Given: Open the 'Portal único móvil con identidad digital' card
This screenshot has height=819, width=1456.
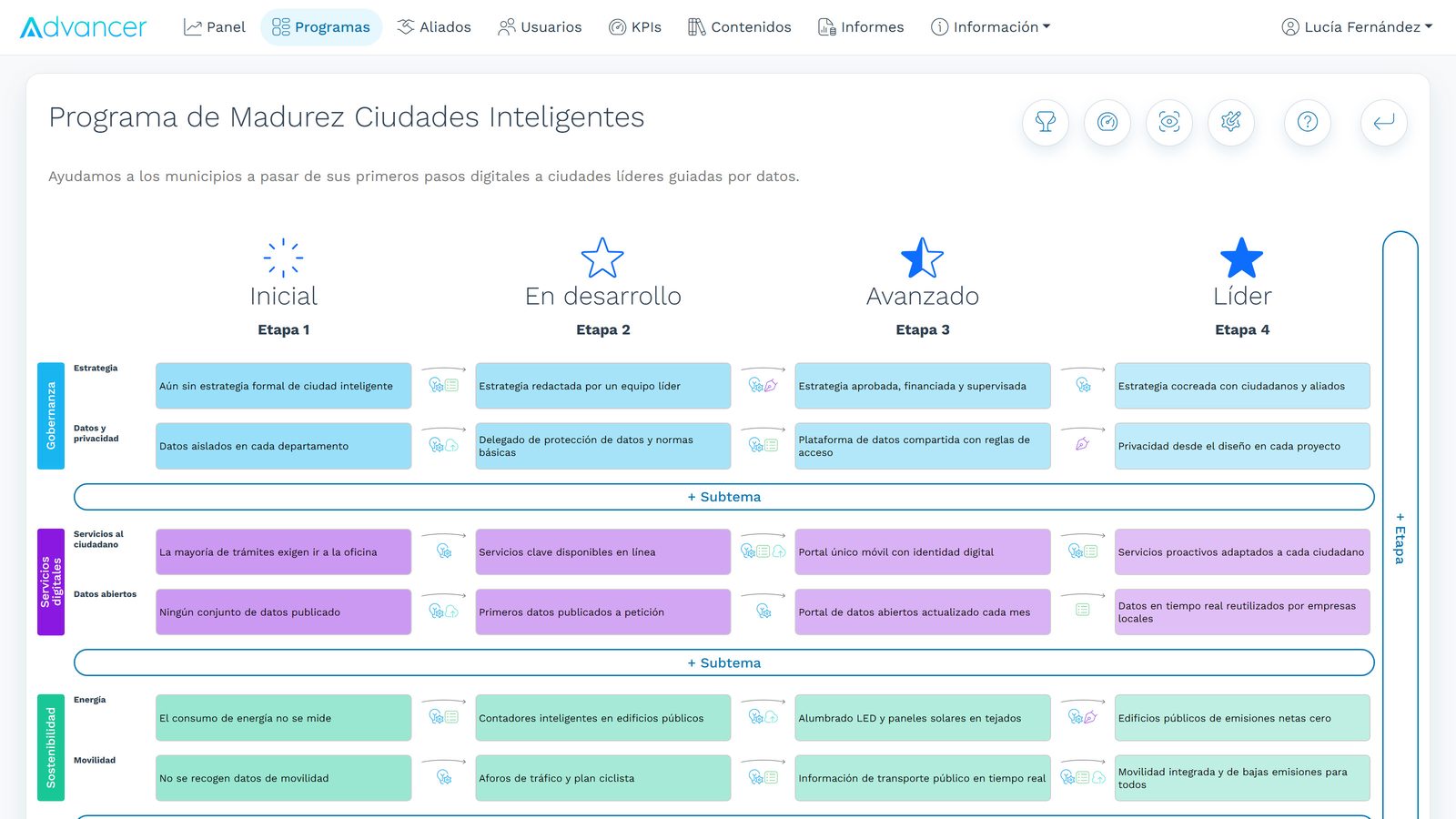Looking at the screenshot, I should coord(922,551).
